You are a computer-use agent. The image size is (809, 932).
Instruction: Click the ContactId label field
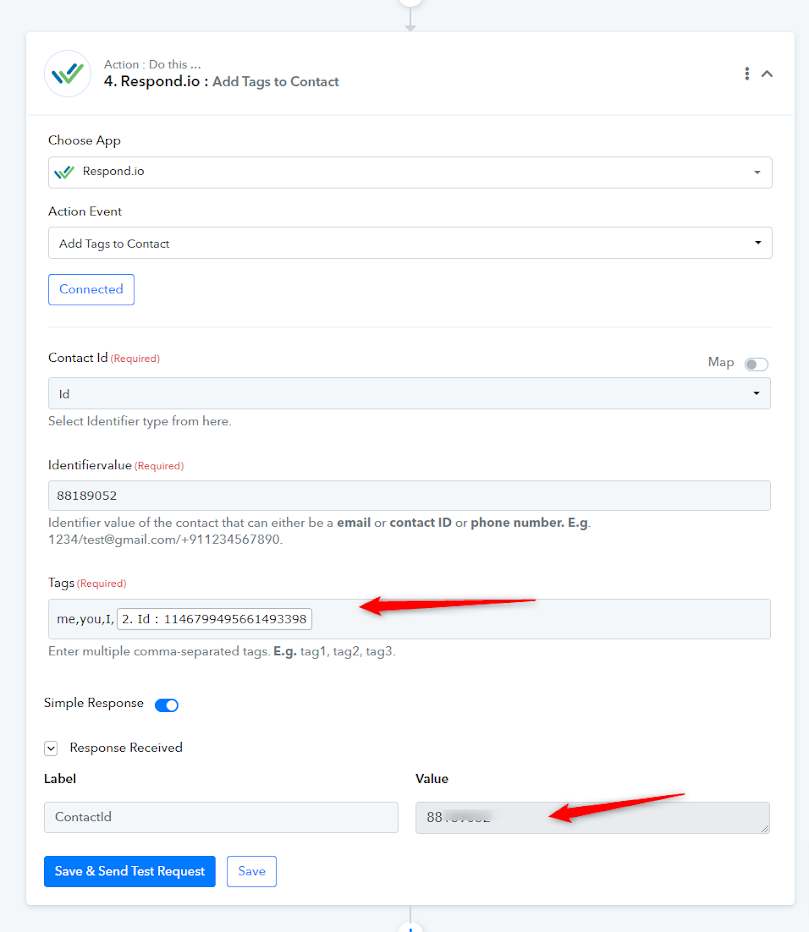pyautogui.click(x=221, y=817)
